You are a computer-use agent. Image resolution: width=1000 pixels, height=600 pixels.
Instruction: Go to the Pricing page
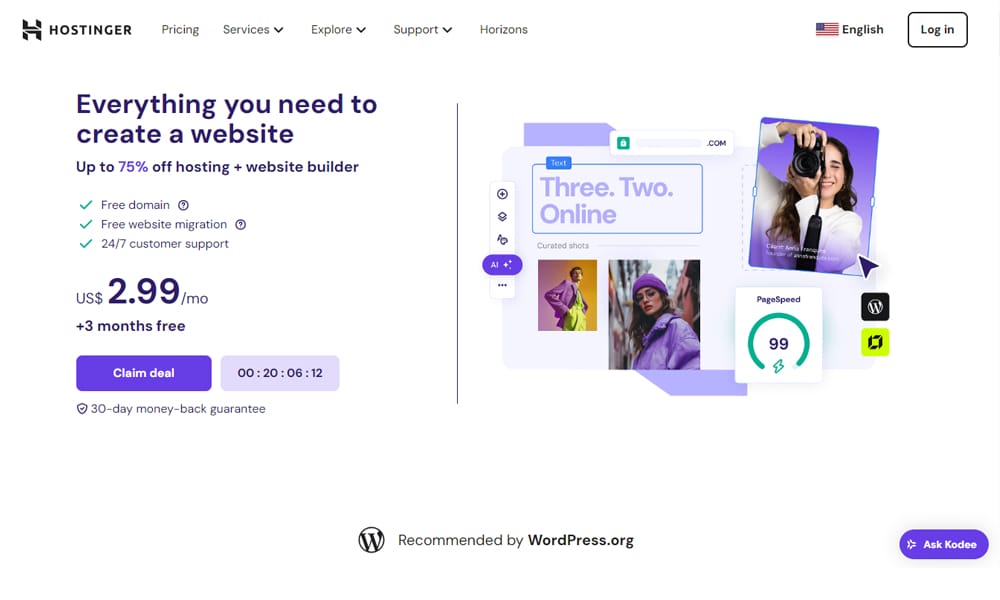pyautogui.click(x=180, y=29)
